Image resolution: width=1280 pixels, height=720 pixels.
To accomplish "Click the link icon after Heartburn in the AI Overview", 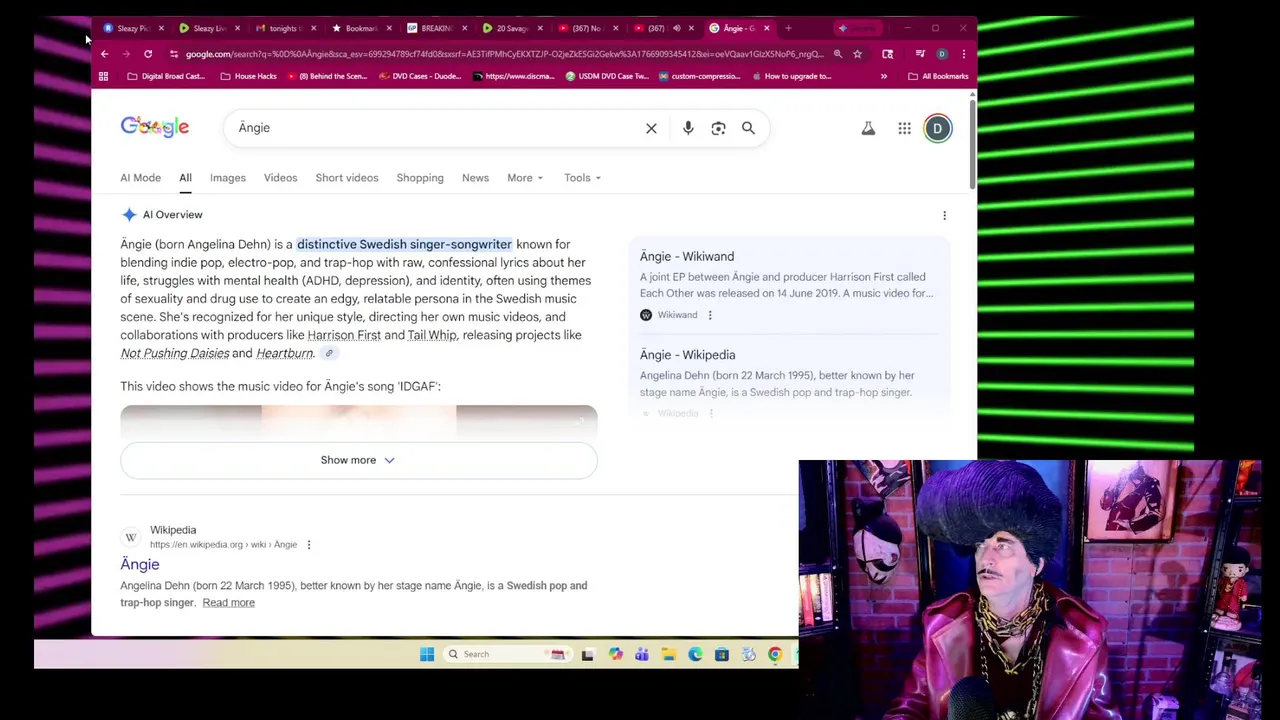I will point(329,353).
